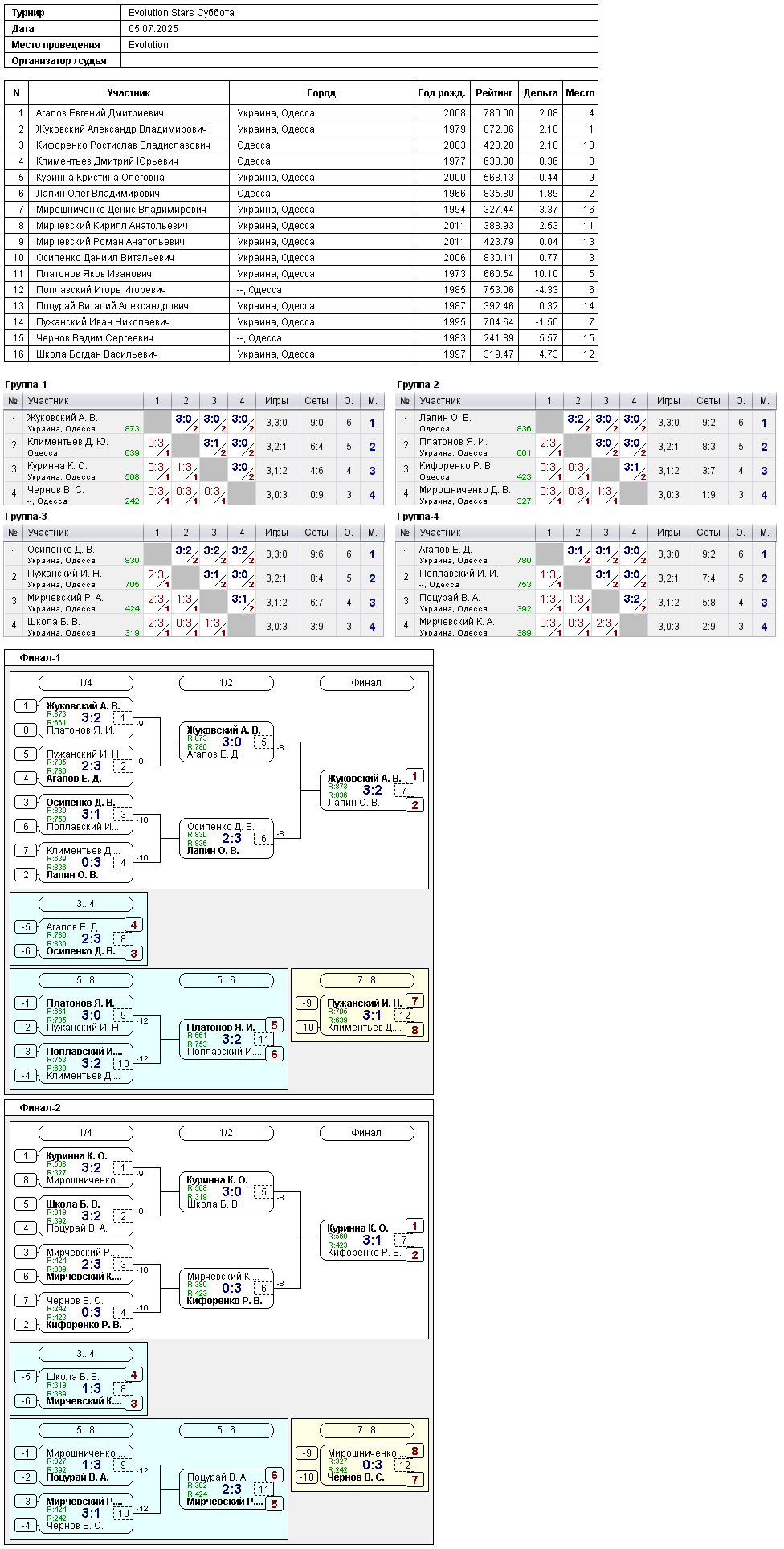Viewport: 784px width, 1549px height.
Task: Click Лапин О. В. row in Группа-2 table
Action: [x=586, y=422]
